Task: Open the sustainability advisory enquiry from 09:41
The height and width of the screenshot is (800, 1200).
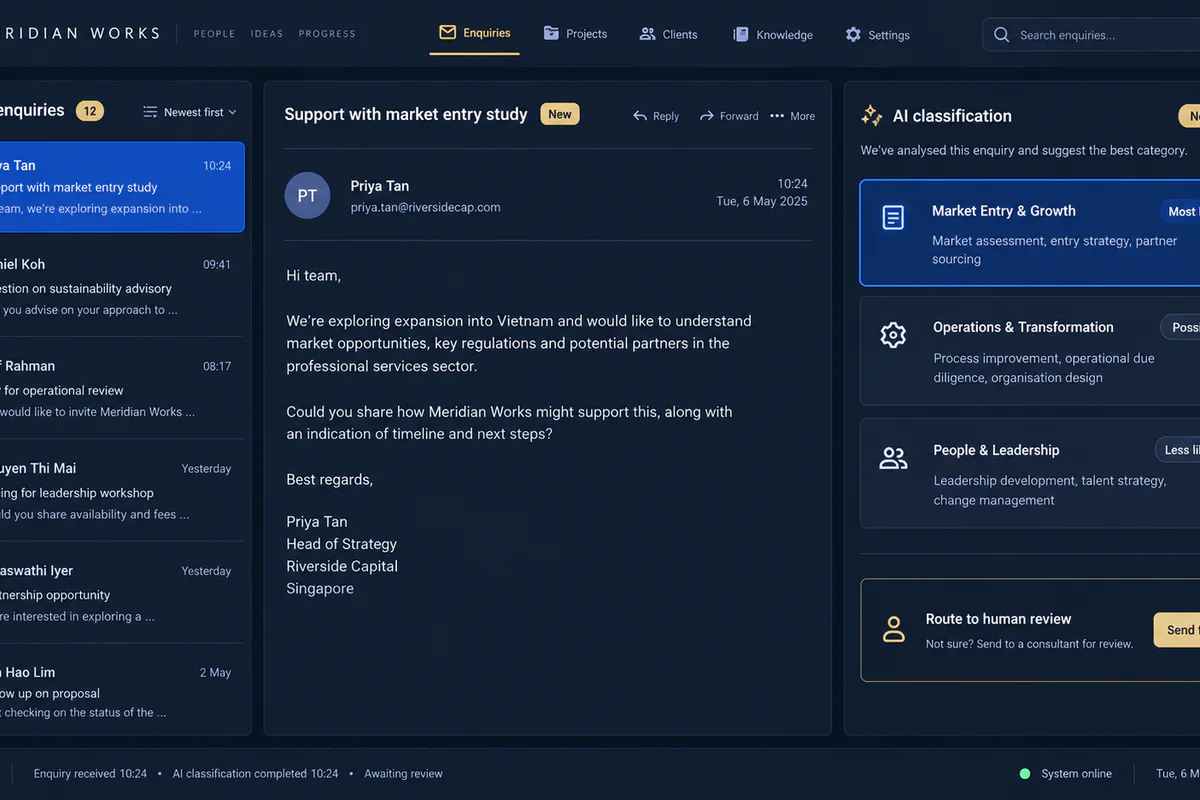Action: (122, 287)
